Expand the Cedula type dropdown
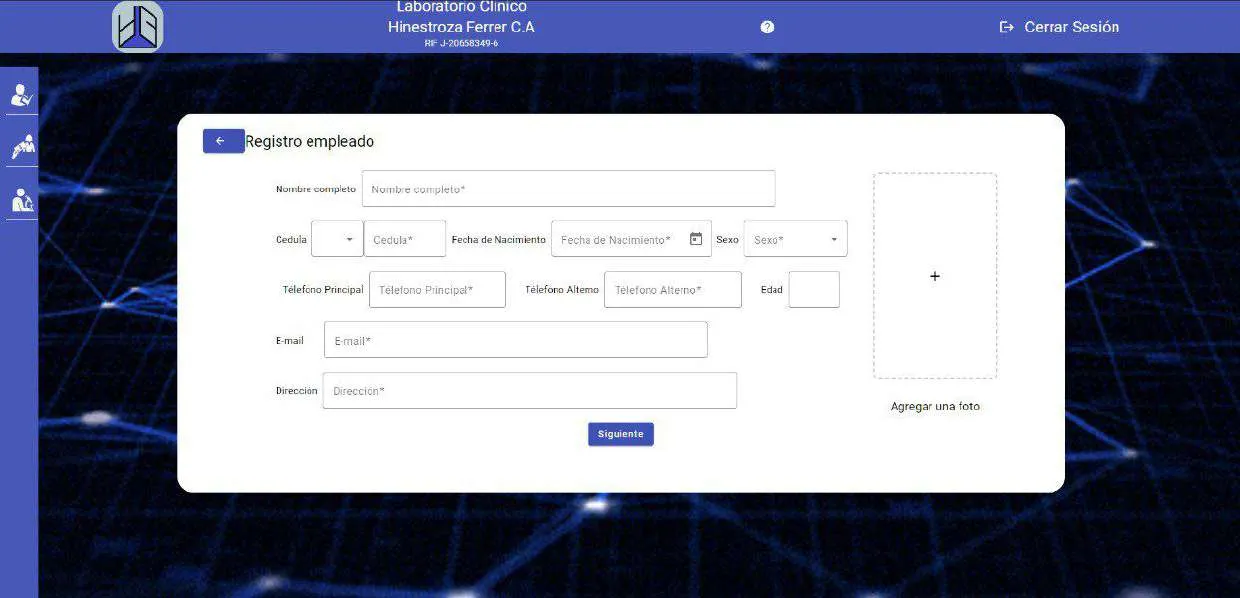This screenshot has width=1240, height=598. coord(337,239)
